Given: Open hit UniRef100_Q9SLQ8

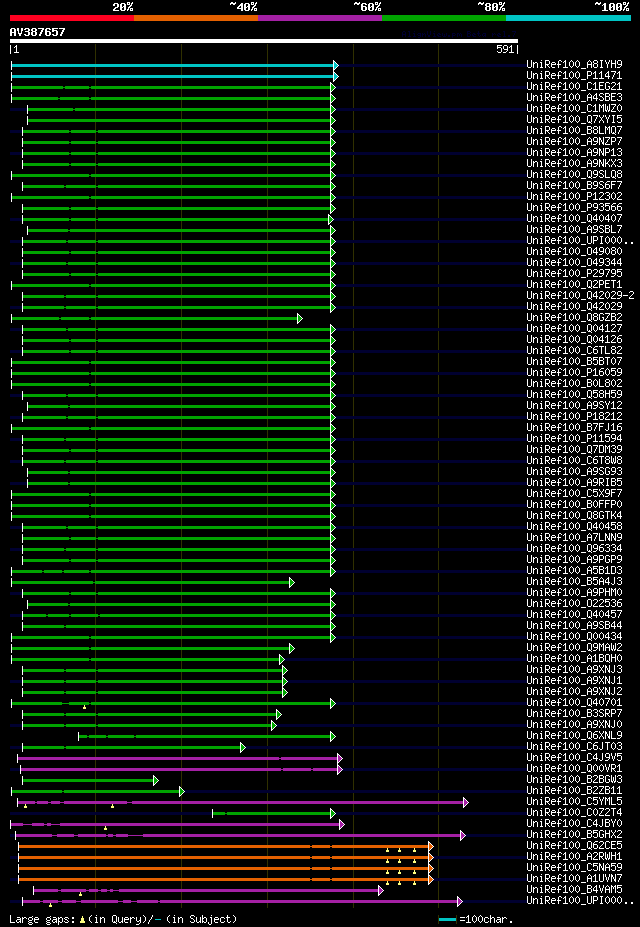Looking at the screenshot, I should point(574,174).
